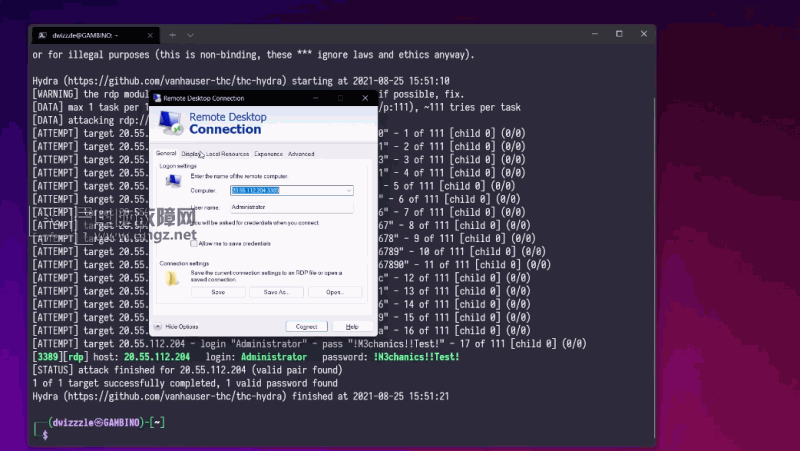This screenshot has height=451, width=800.
Task: Click the Remote Desktop Connection title bar icon
Action: click(x=157, y=98)
